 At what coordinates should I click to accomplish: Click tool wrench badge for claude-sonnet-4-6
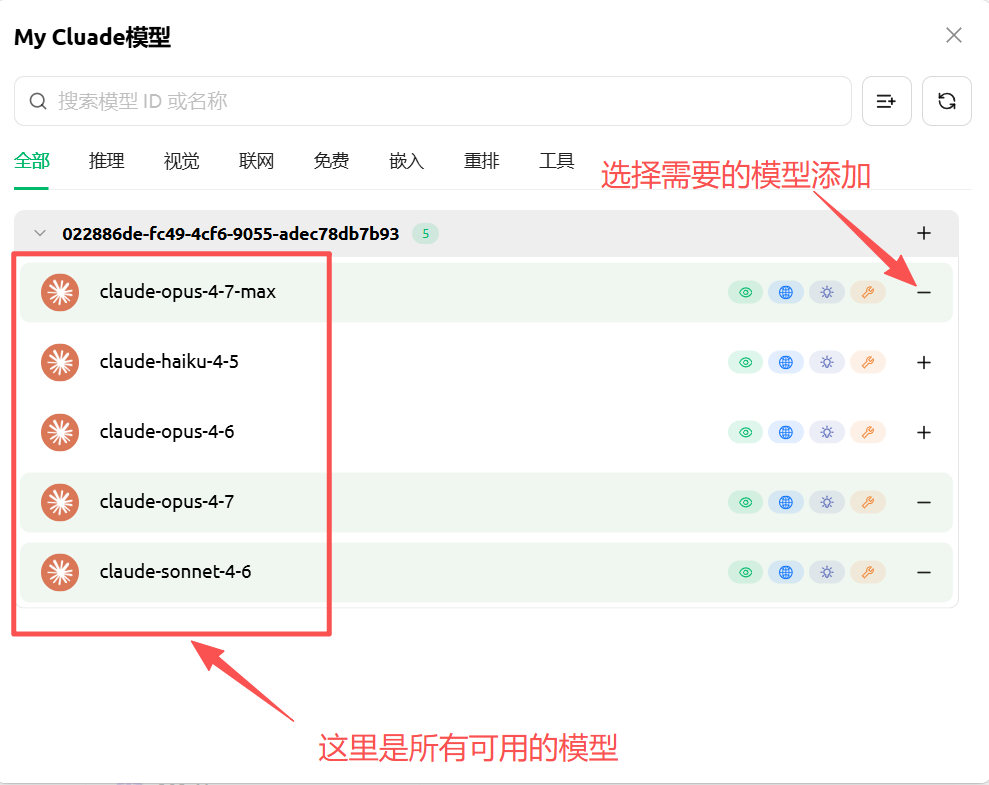868,573
